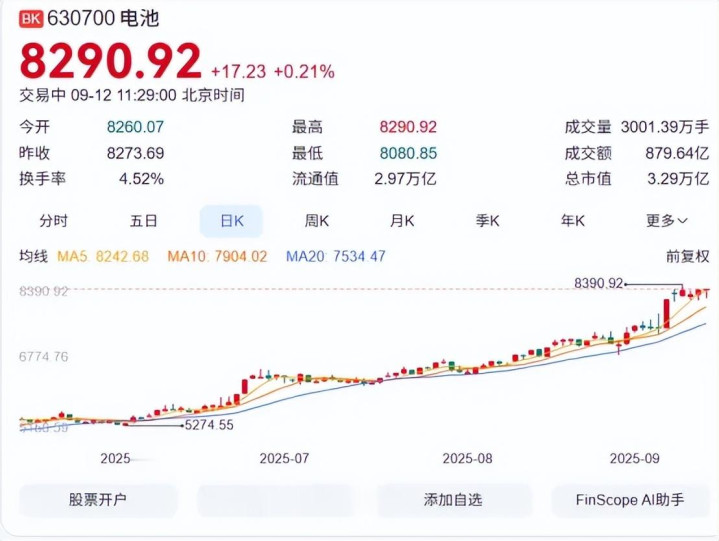
Task: Toggle the MA20 moving average indicator
Action: click(336, 257)
